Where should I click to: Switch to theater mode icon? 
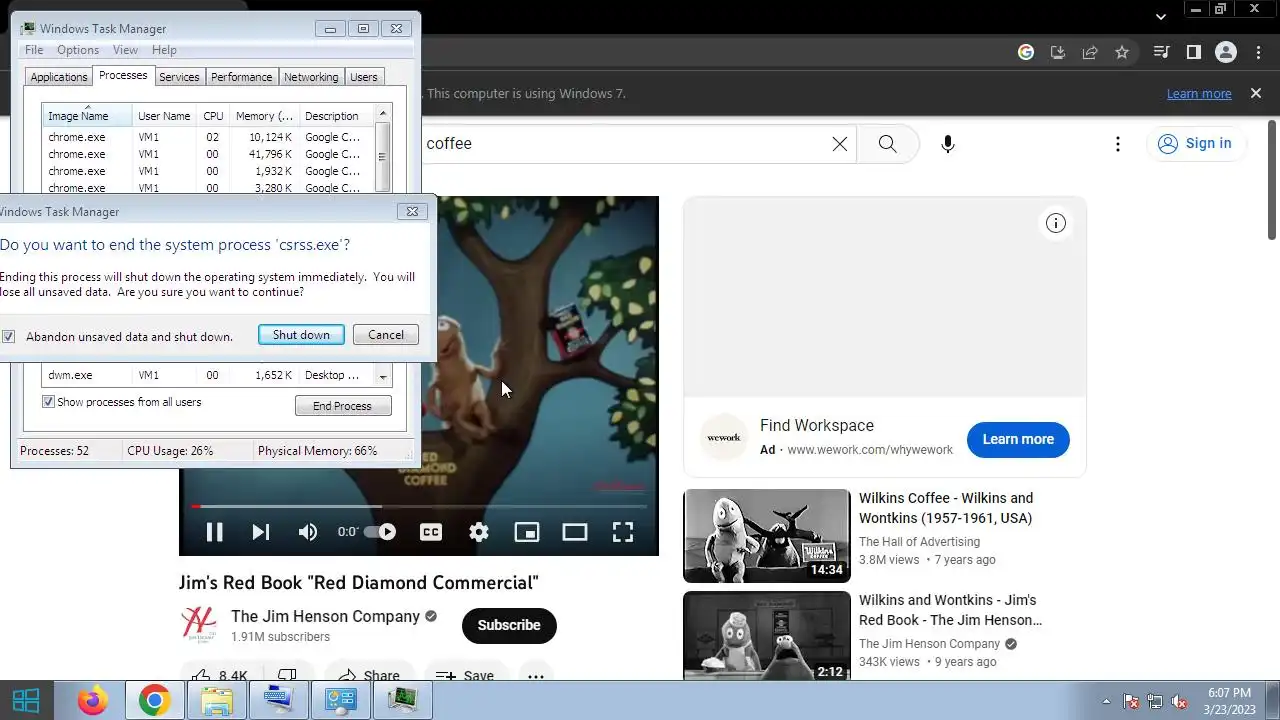(575, 532)
